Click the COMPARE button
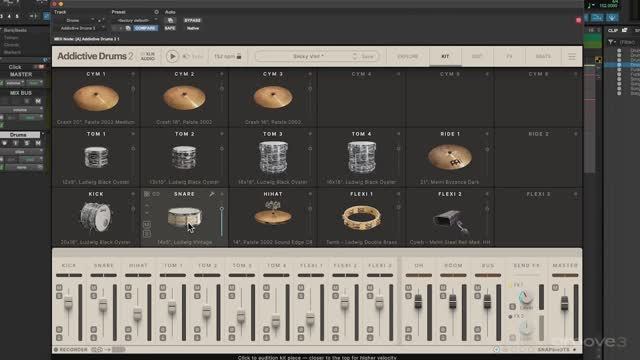Screen dimensions: 640x360 [x=145, y=28]
